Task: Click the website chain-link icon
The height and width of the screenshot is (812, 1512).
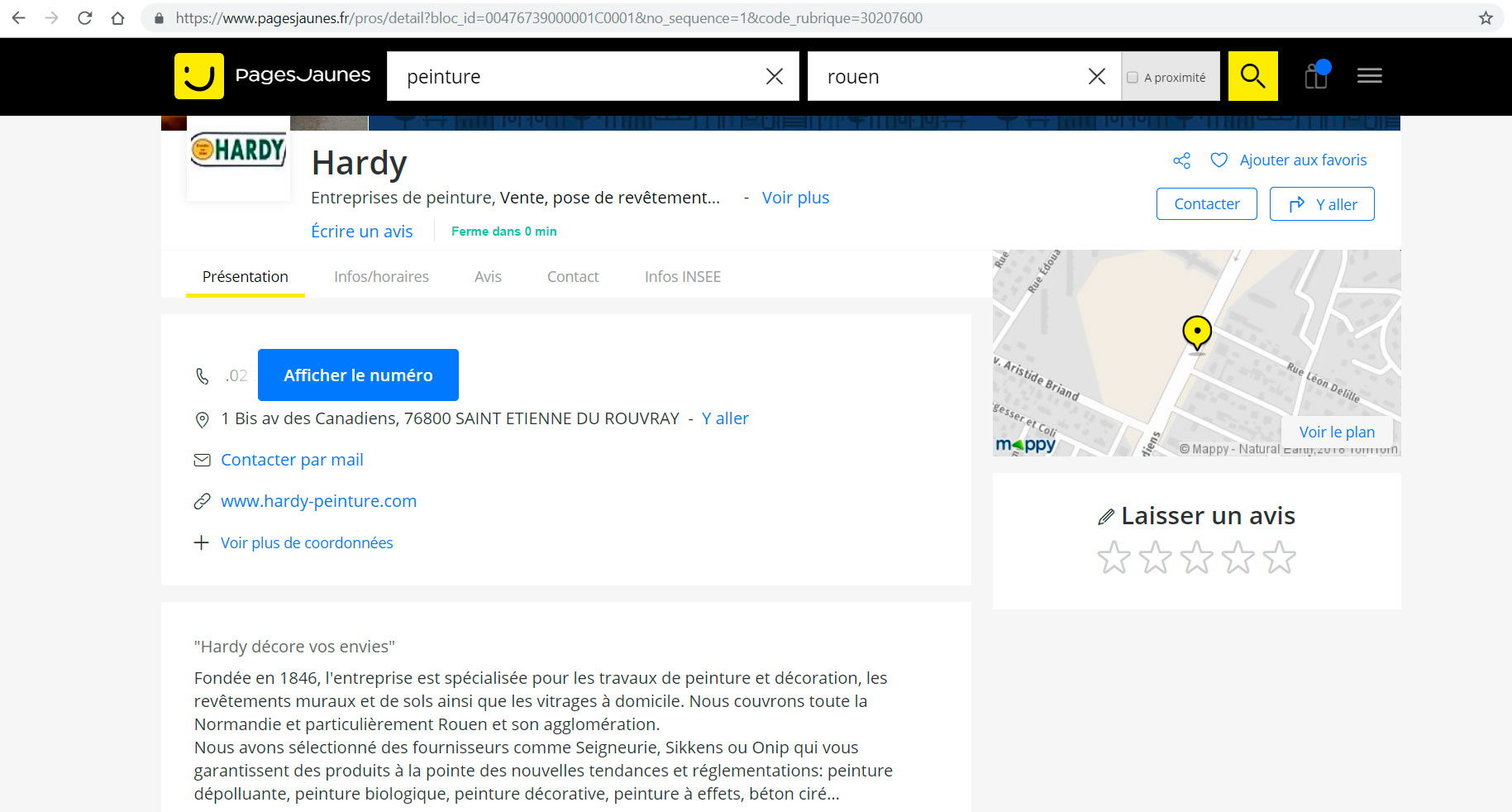Action: (x=202, y=501)
